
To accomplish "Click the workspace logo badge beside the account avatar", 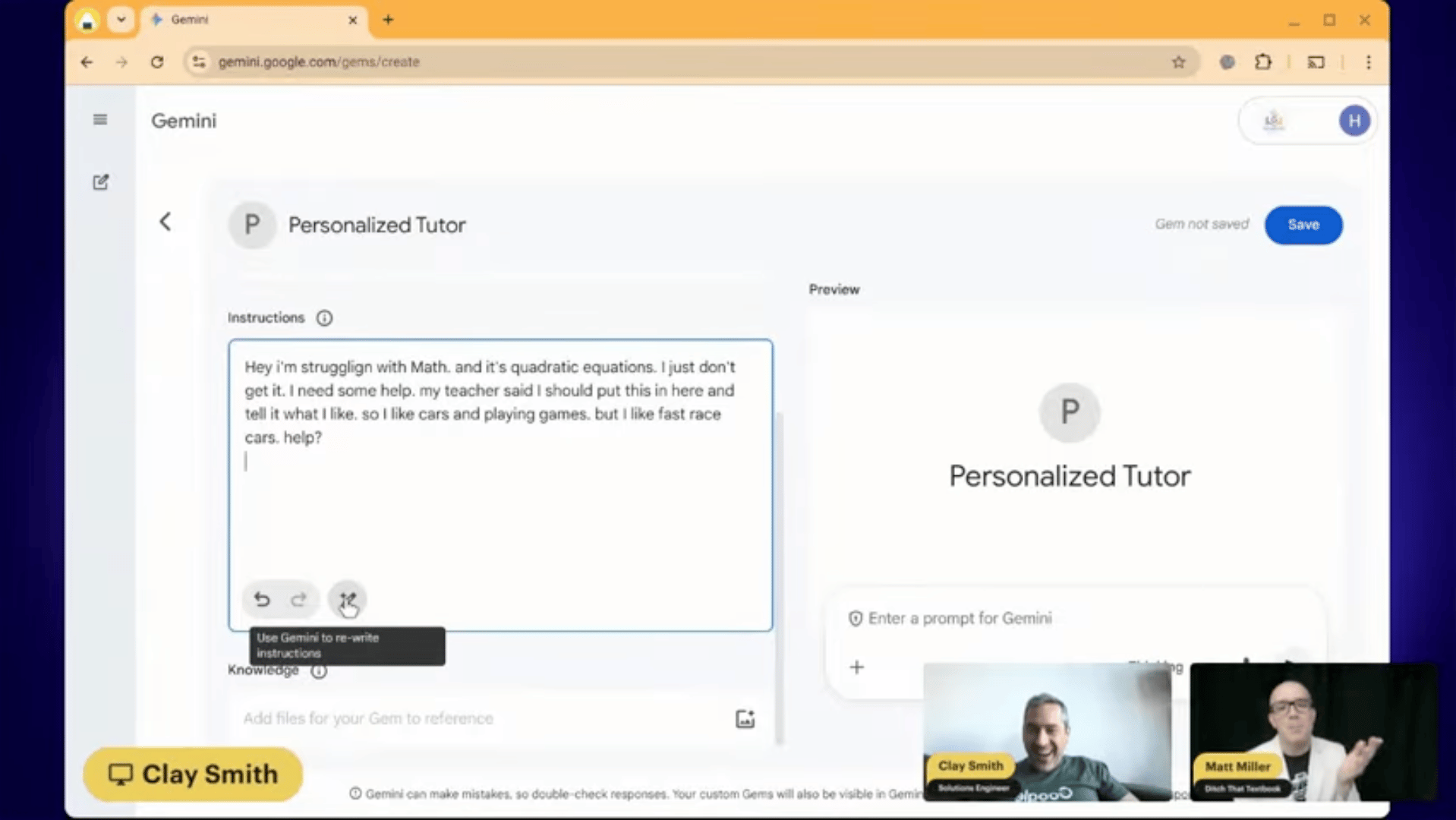I will point(1274,121).
